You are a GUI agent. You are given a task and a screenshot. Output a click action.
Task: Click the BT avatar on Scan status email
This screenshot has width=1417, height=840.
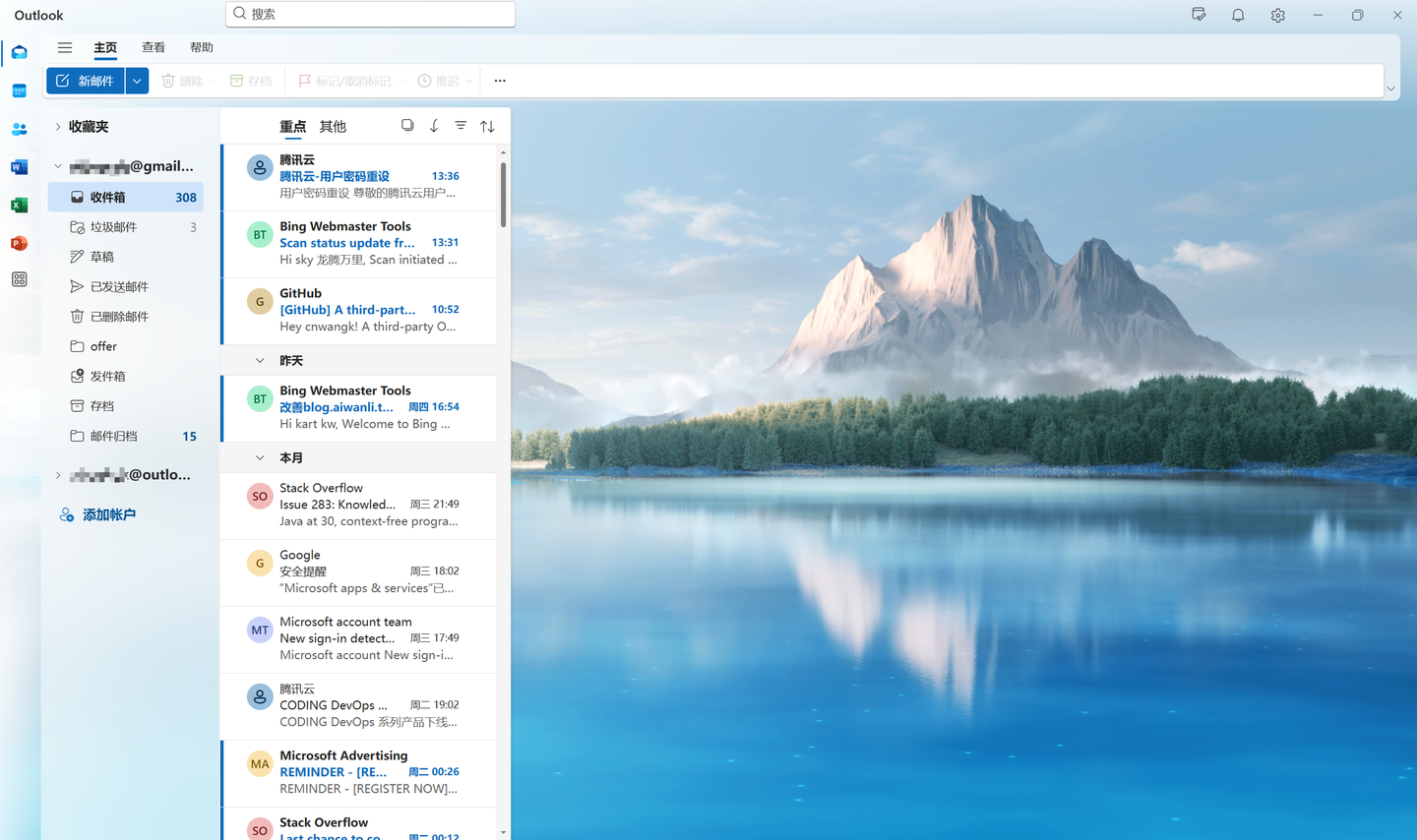point(260,235)
